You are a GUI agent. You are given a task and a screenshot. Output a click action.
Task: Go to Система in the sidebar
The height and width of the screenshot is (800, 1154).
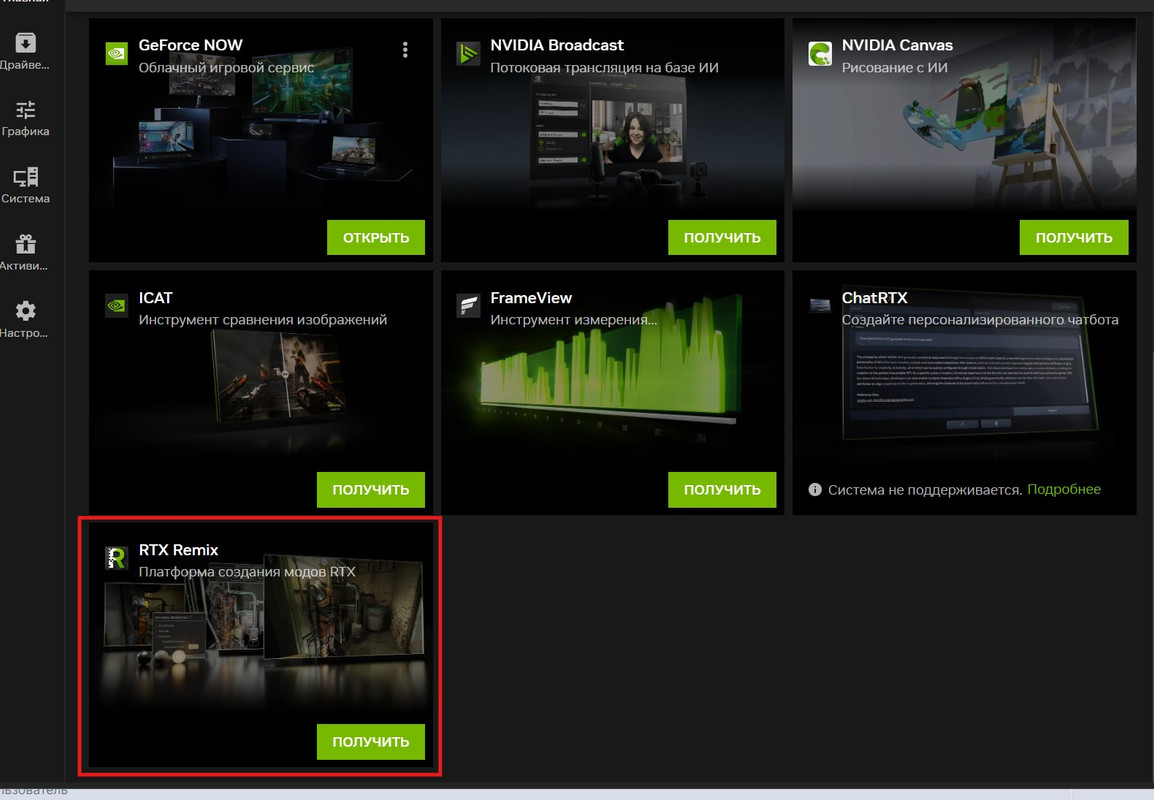tap(25, 185)
